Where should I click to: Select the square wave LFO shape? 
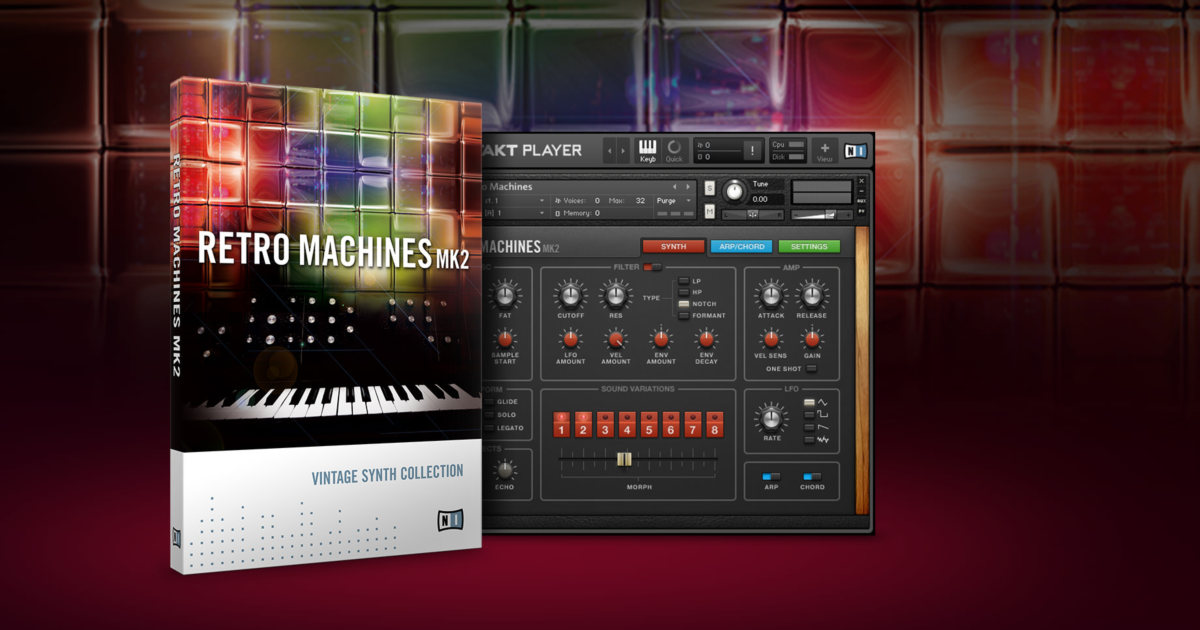[809, 414]
